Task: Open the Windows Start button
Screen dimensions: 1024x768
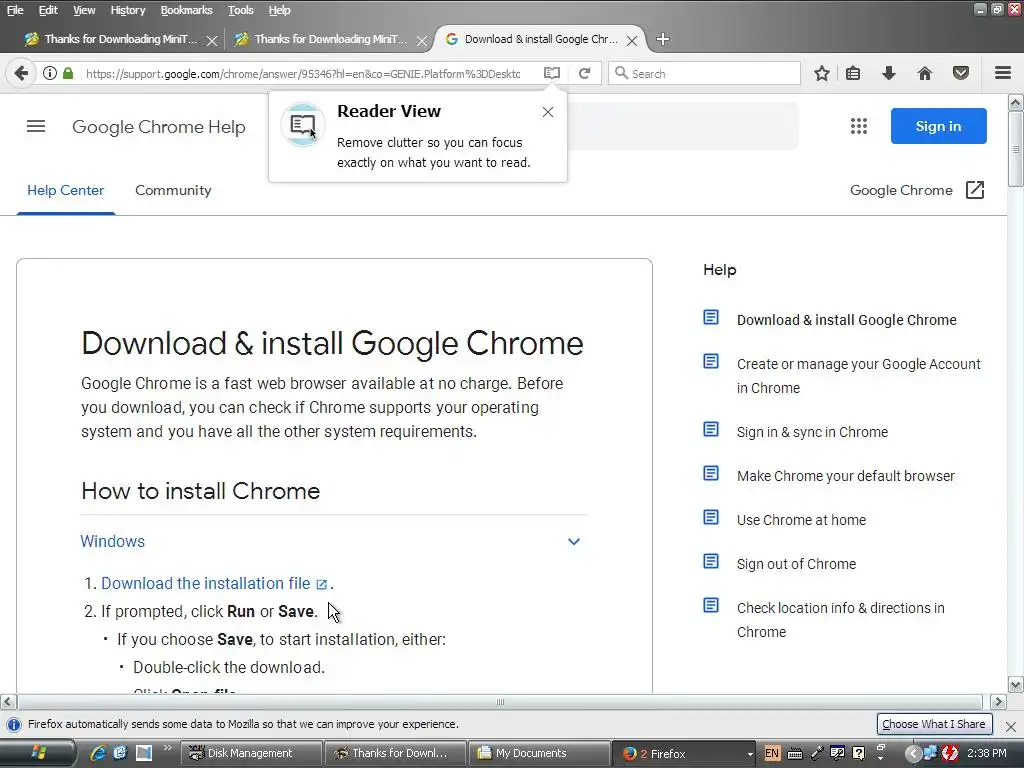Action: [38, 753]
